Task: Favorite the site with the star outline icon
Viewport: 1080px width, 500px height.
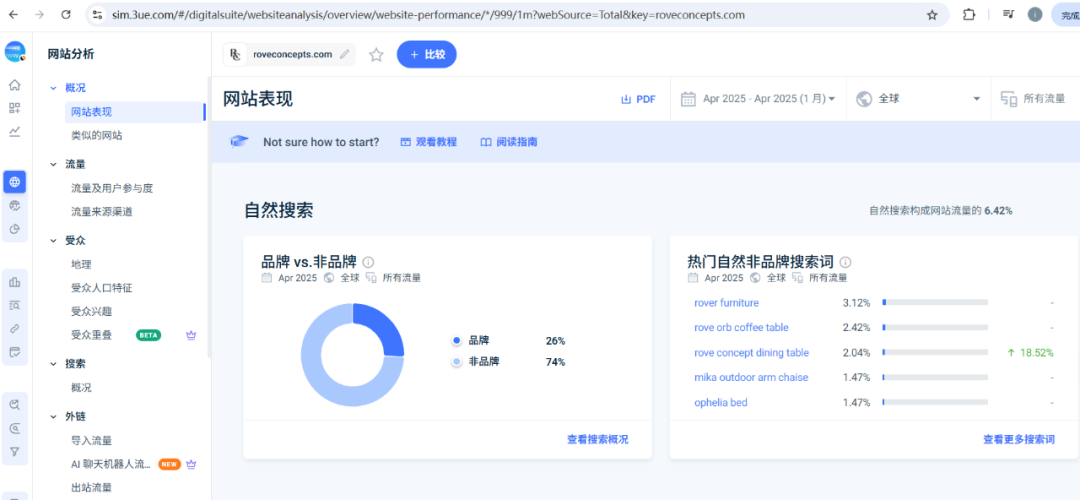Action: tap(376, 55)
